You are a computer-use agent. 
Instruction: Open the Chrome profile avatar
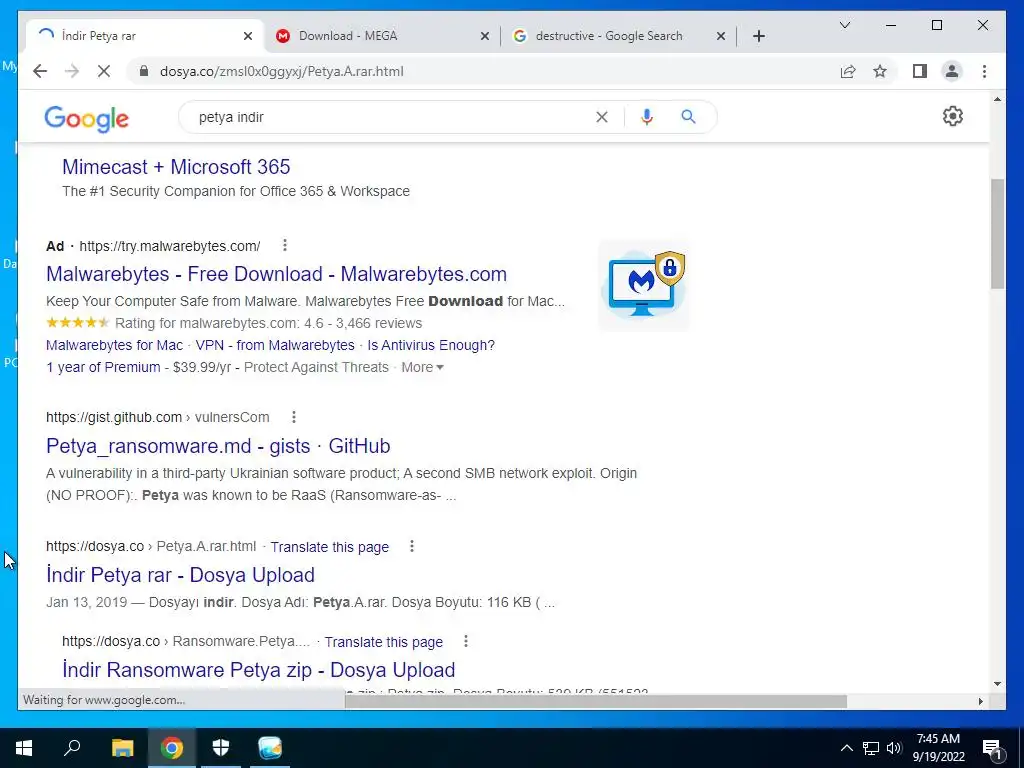click(952, 71)
